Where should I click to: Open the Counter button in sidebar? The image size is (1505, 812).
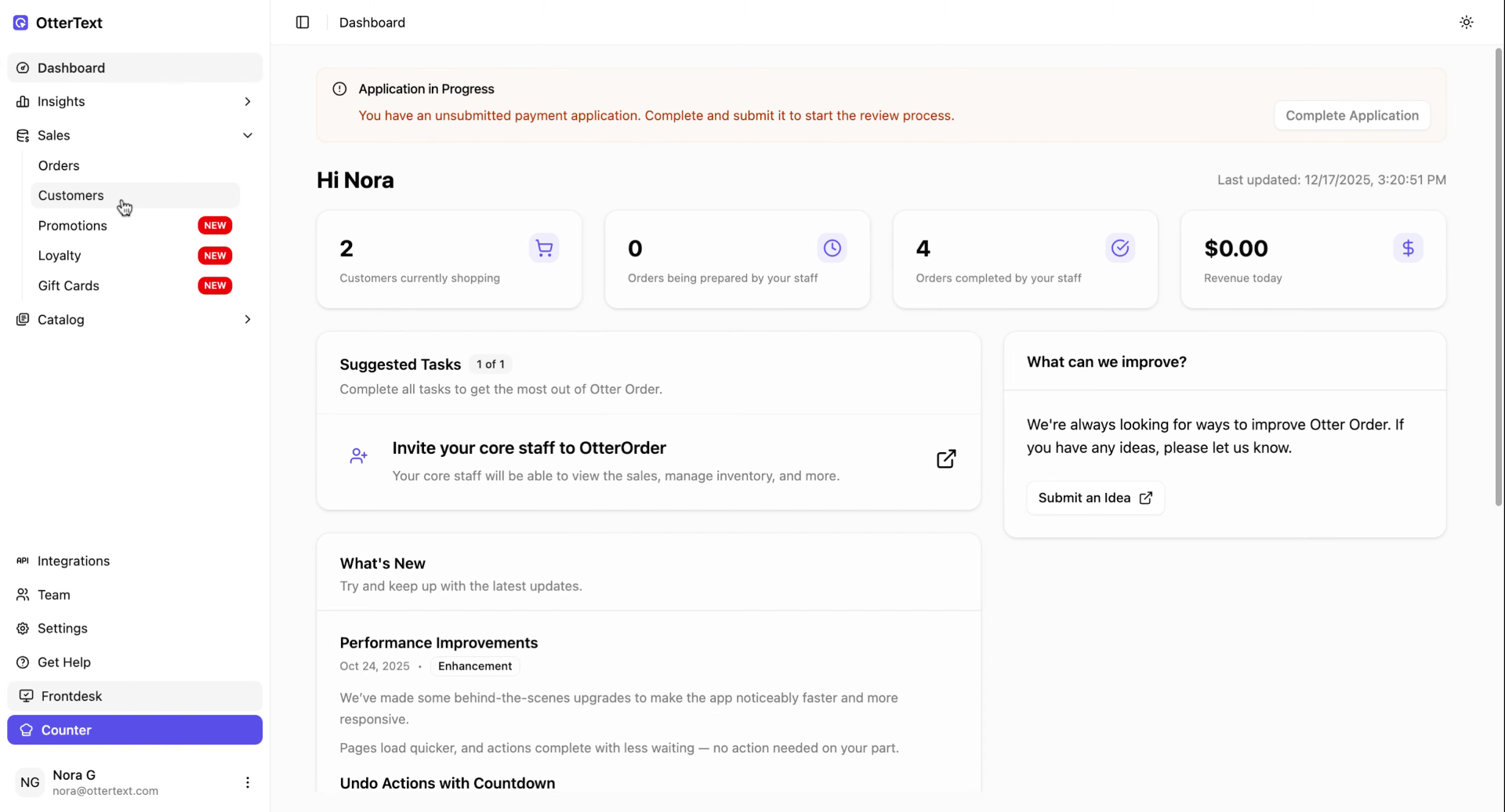135,730
